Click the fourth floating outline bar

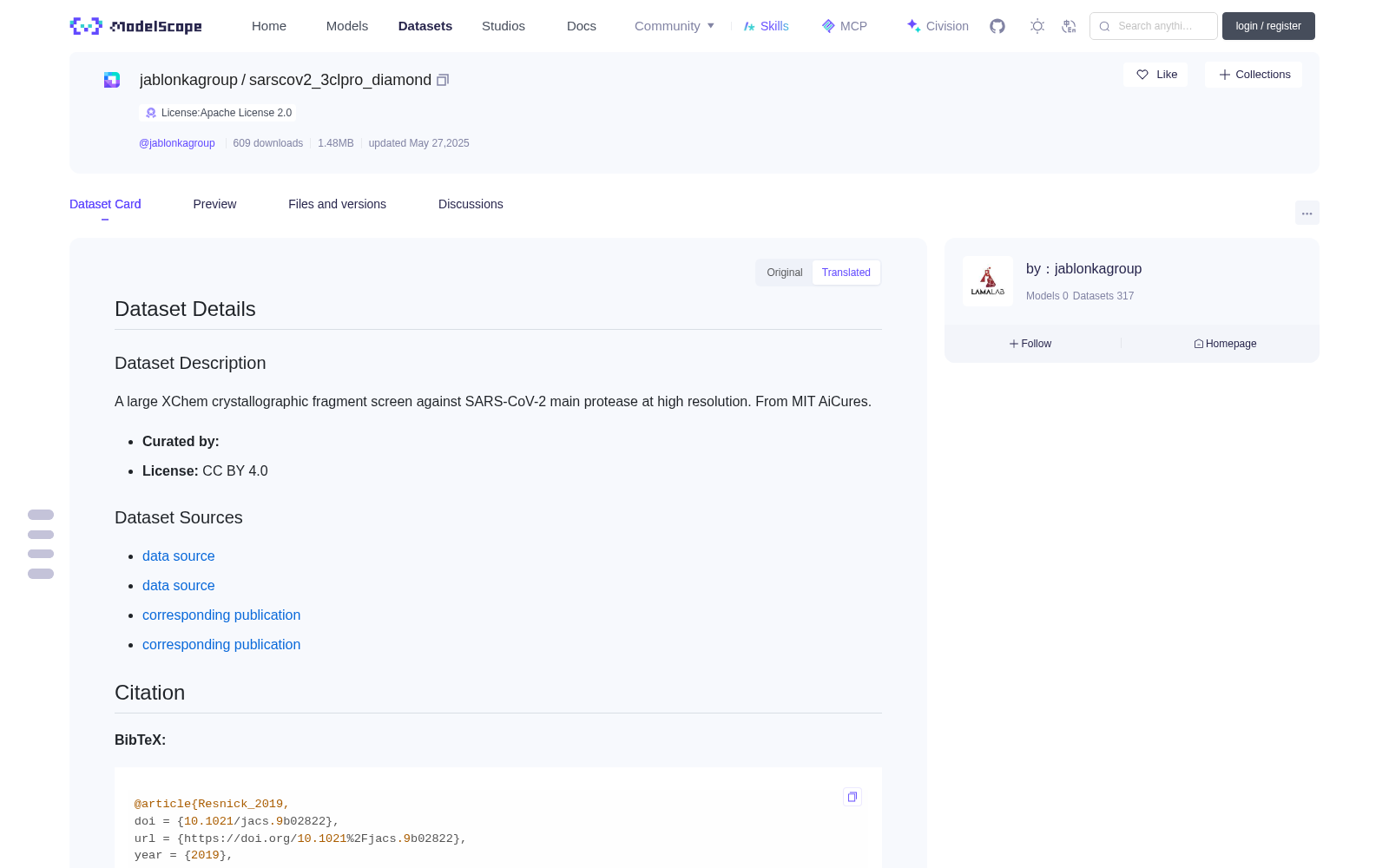(41, 574)
